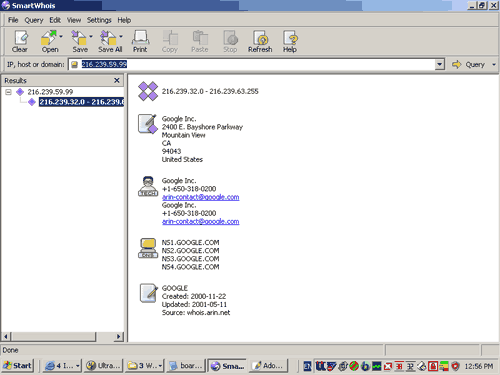Open the 3 W... folder group taskbar button
Viewport: 500px width, 375px height.
[144, 366]
